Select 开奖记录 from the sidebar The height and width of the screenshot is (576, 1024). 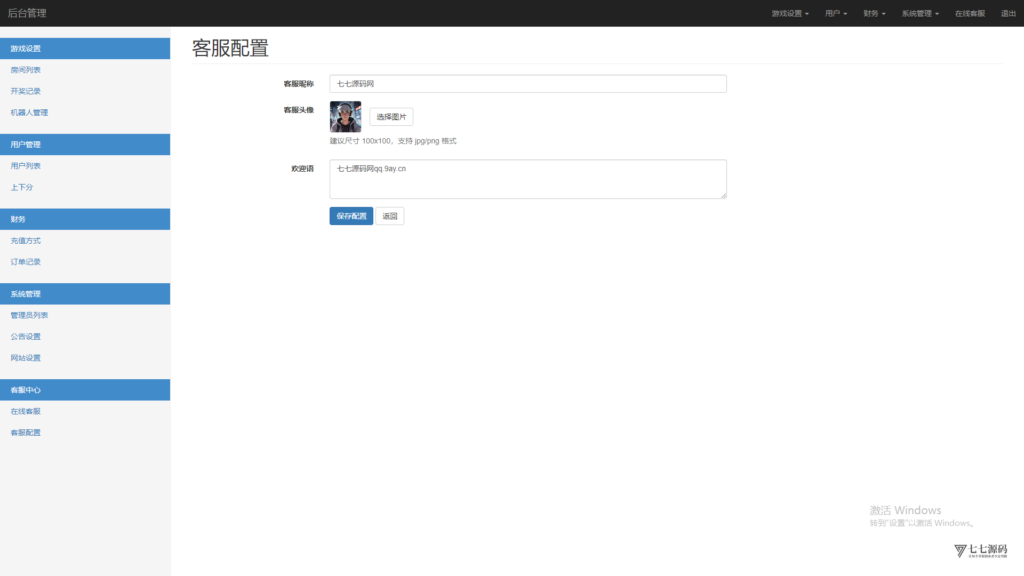26,91
